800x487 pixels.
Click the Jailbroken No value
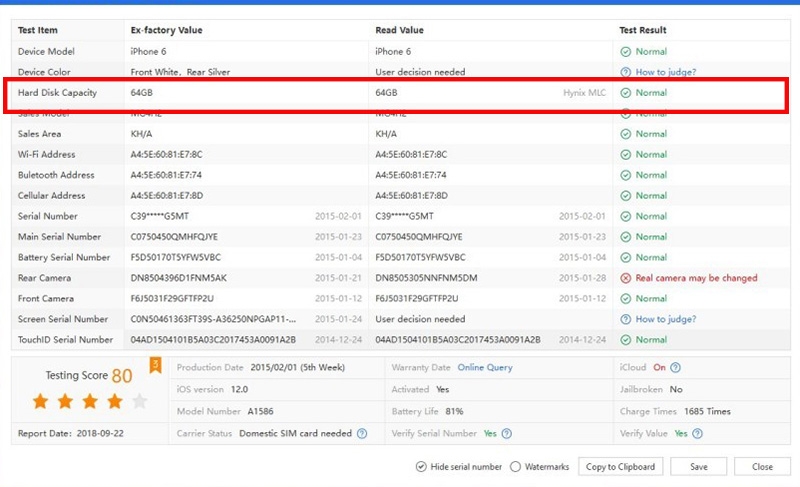[676, 390]
